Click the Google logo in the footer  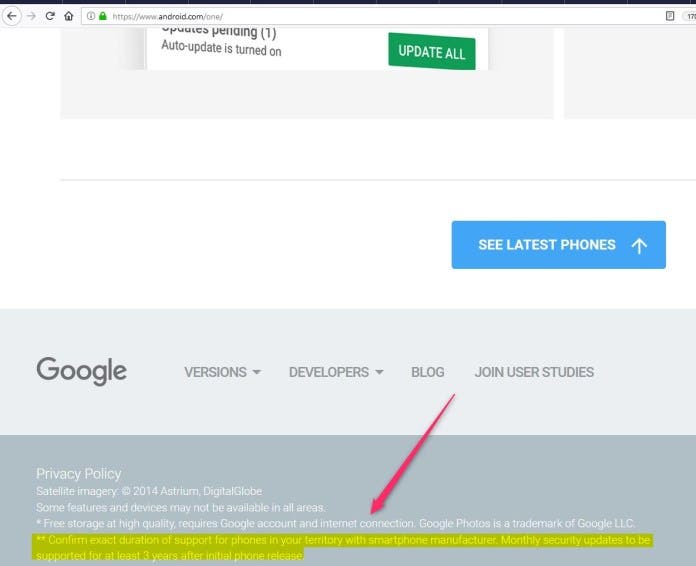pyautogui.click(x=81, y=371)
